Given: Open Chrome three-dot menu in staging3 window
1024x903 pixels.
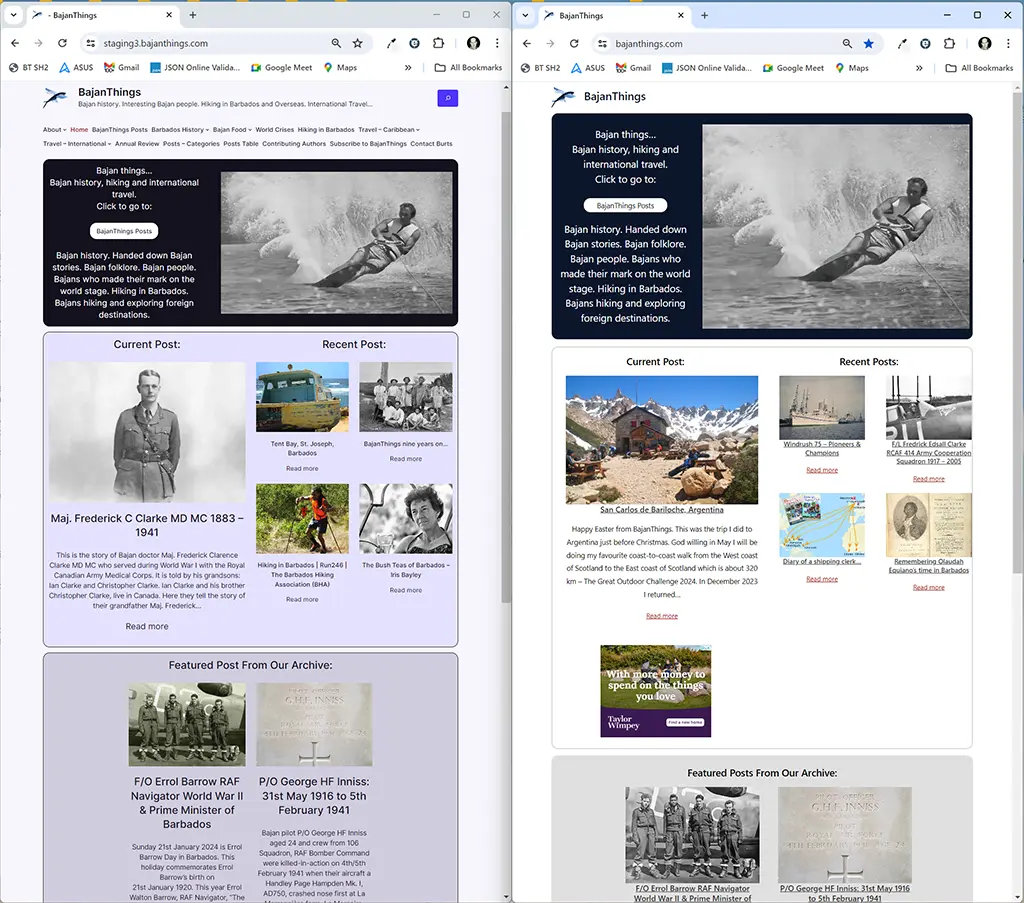Looking at the screenshot, I should (497, 44).
